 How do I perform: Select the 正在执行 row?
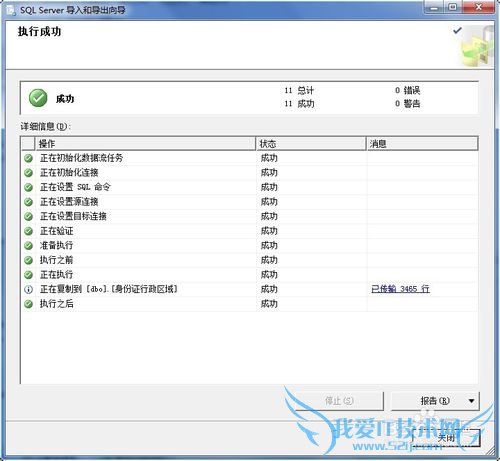tap(249, 275)
